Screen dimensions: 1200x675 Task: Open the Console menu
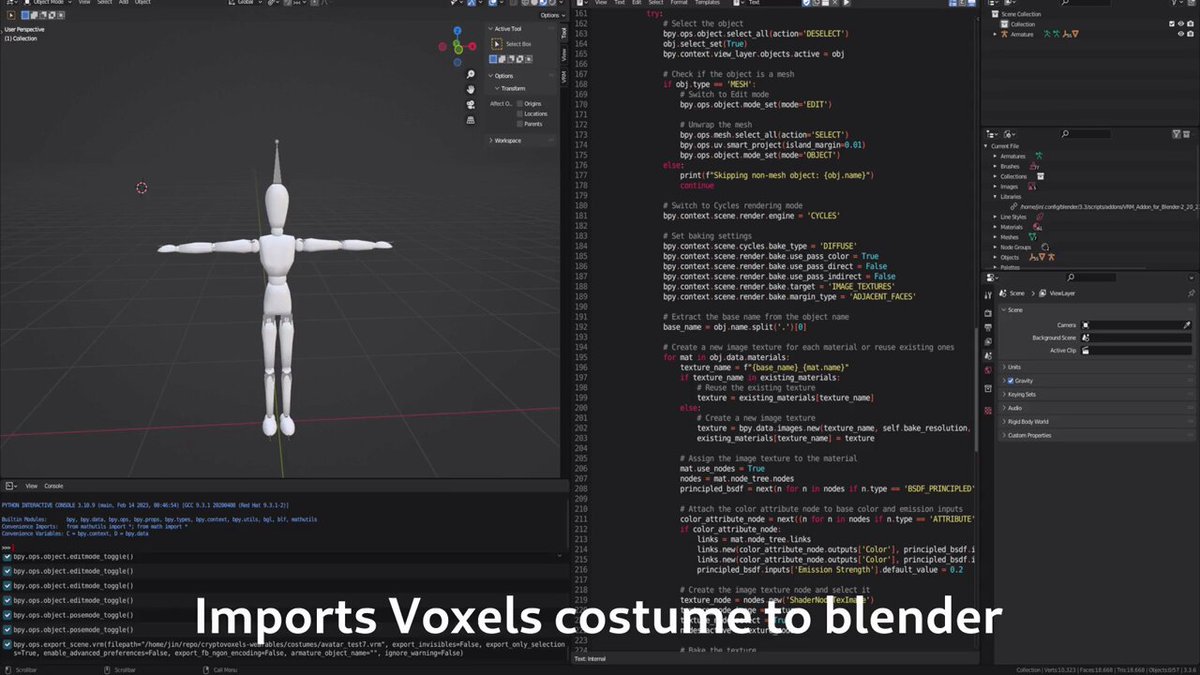pyautogui.click(x=53, y=486)
